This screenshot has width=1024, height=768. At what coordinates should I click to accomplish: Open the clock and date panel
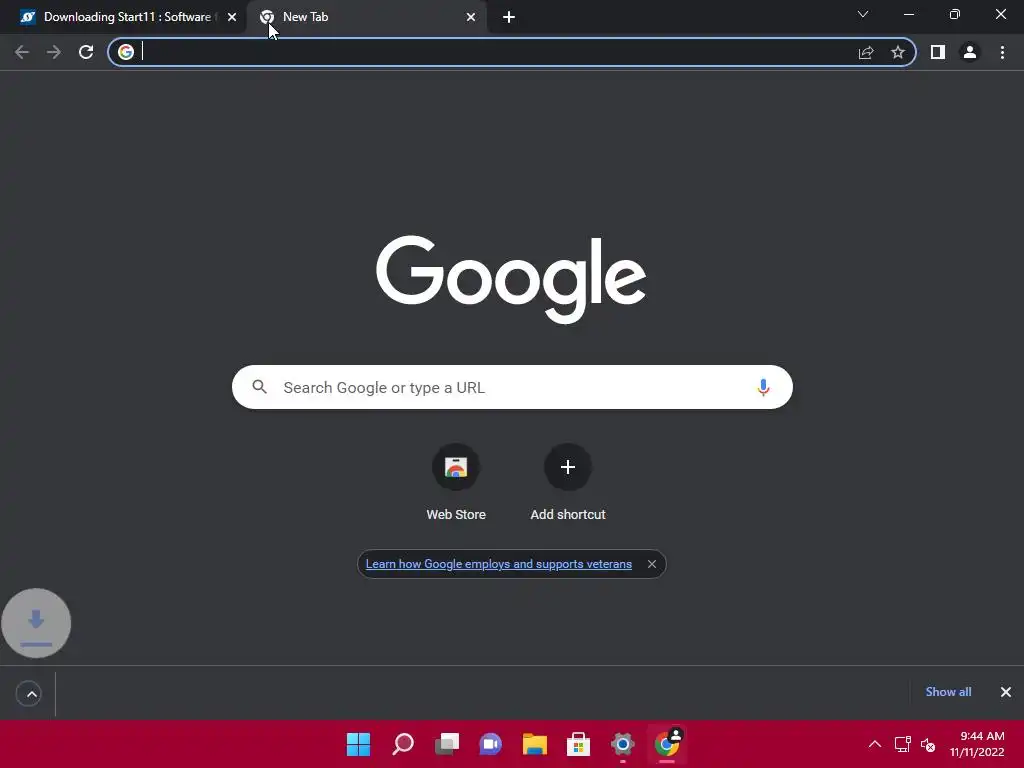(x=977, y=744)
